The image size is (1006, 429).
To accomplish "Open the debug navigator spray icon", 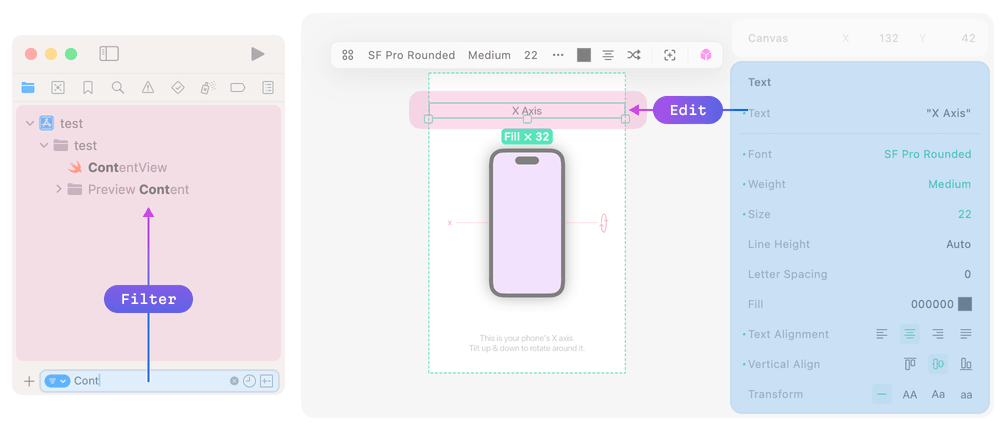I will pos(208,88).
